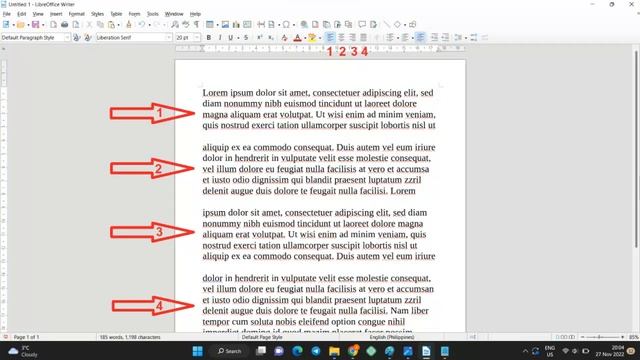Screen dimensions: 640x360
Task: Click the Insert Comment icon
Action: pyautogui.click(x=362, y=25)
